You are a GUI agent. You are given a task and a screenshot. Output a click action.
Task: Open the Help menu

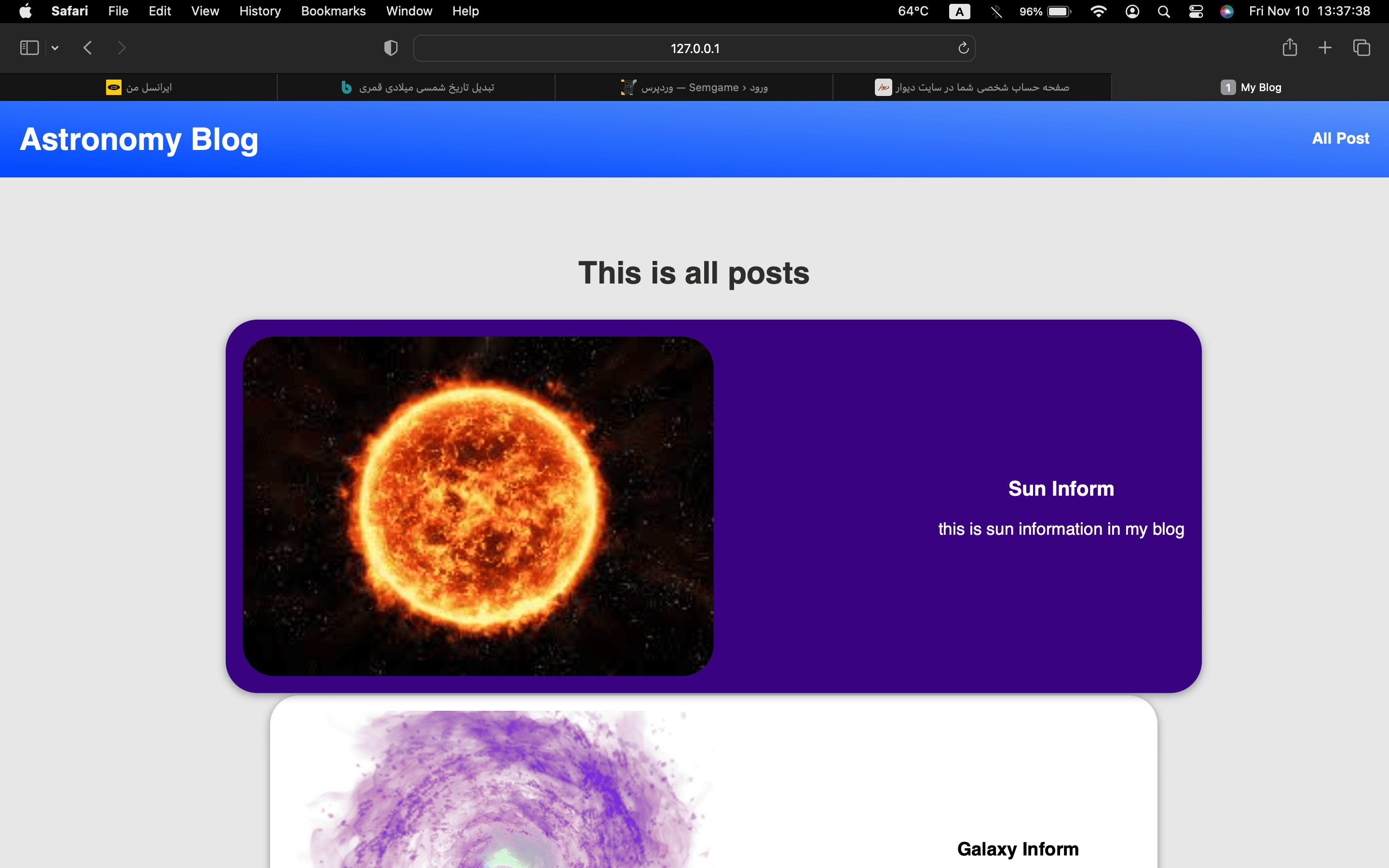[x=465, y=11]
